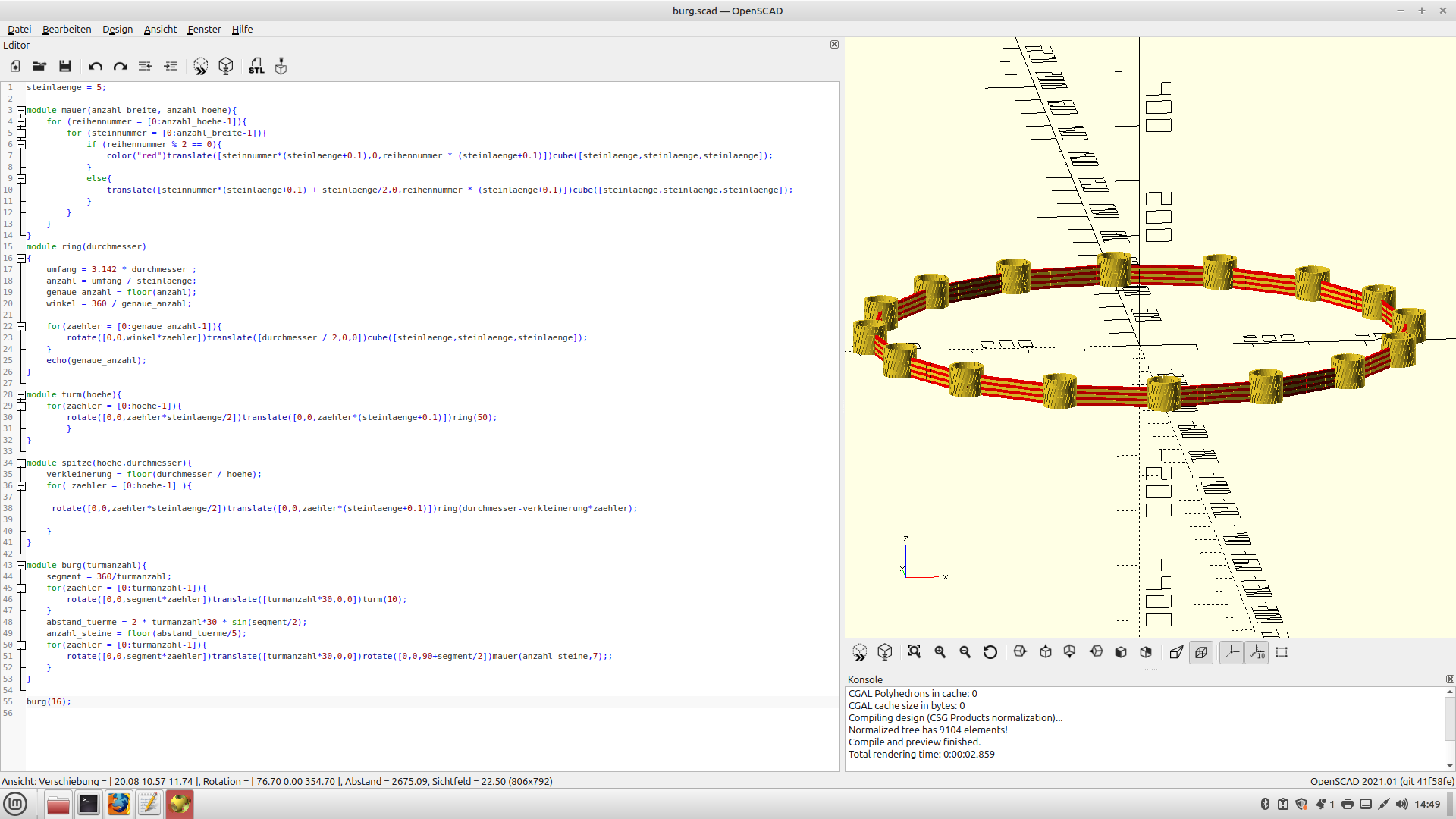Collapse the module mauer code fold

click(x=21, y=111)
